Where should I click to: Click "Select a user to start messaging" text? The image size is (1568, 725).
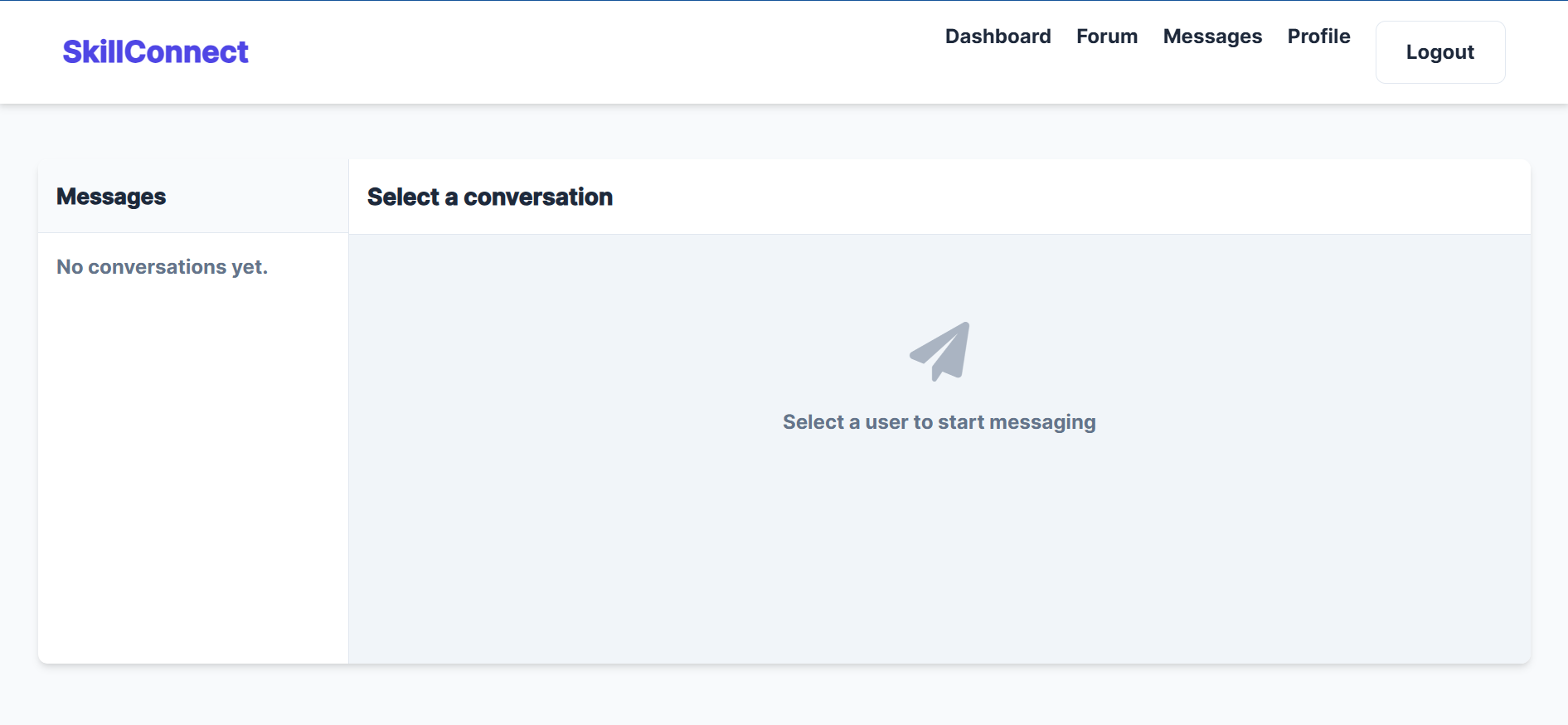tap(939, 422)
